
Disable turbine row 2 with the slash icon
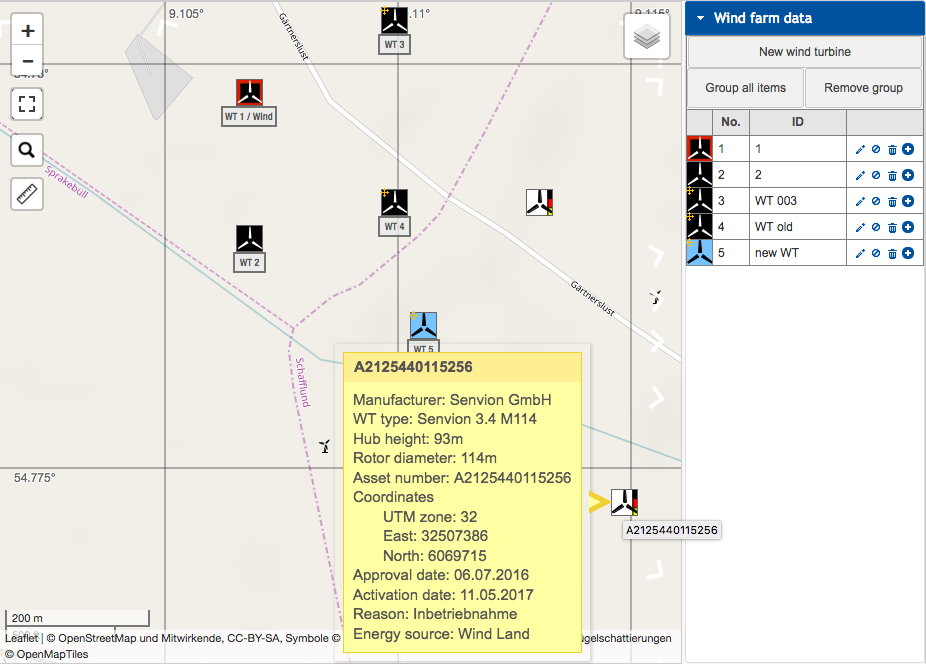click(876, 174)
